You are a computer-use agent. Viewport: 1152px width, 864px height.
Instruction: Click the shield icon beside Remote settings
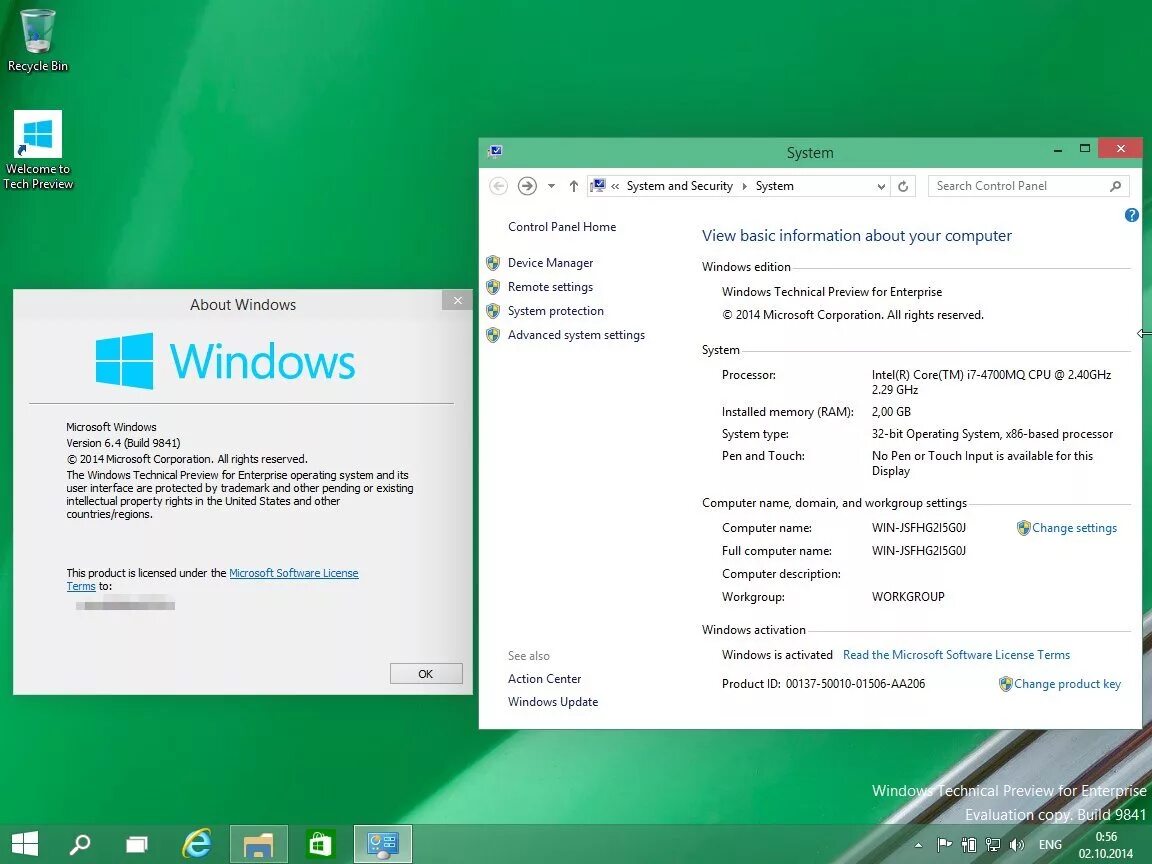(x=493, y=287)
